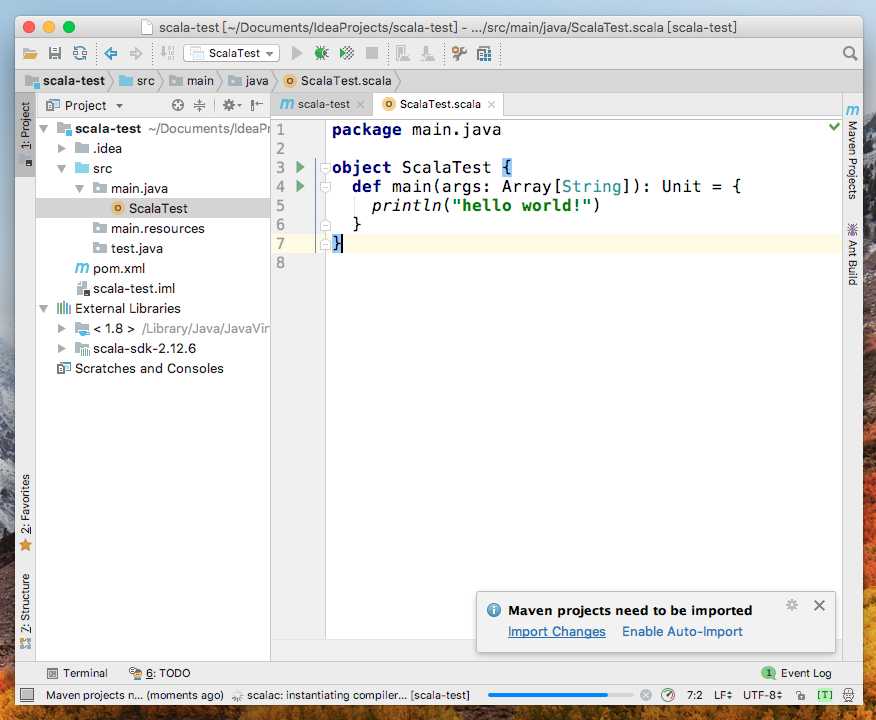
Task: Click the Synchronize toolbar icon
Action: tap(80, 54)
